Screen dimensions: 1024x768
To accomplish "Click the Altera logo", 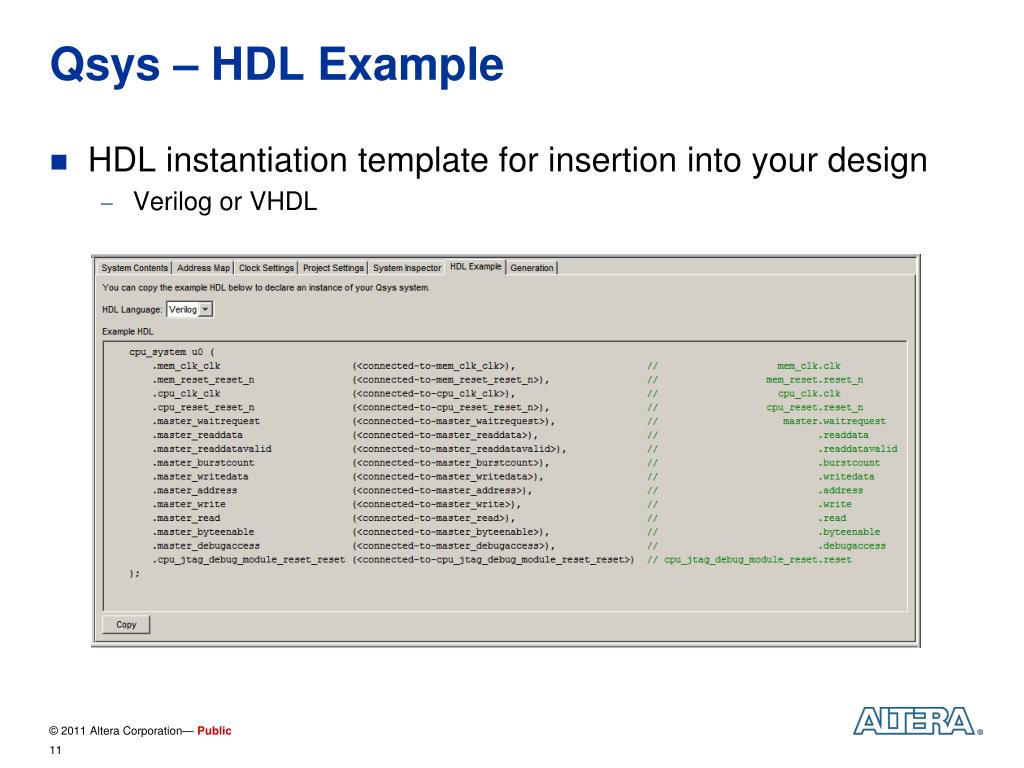I will click(x=917, y=721).
